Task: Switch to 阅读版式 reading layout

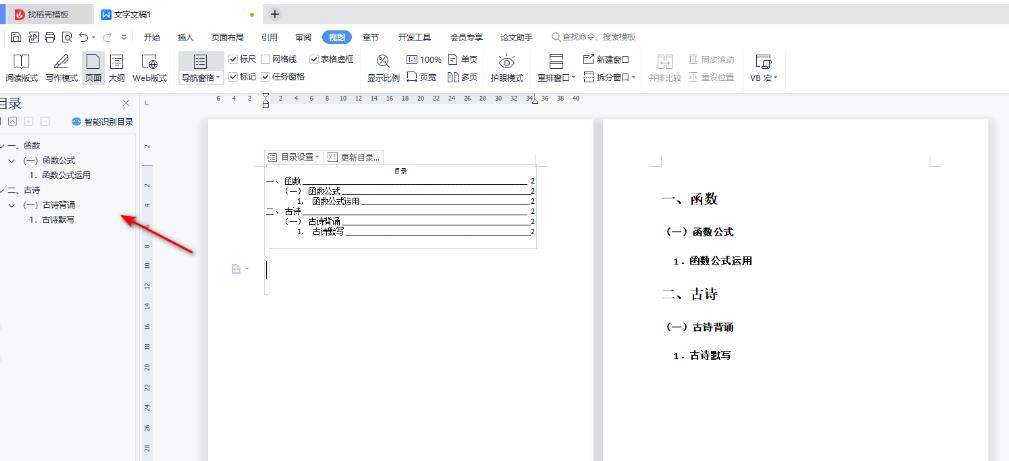Action: tap(21, 68)
